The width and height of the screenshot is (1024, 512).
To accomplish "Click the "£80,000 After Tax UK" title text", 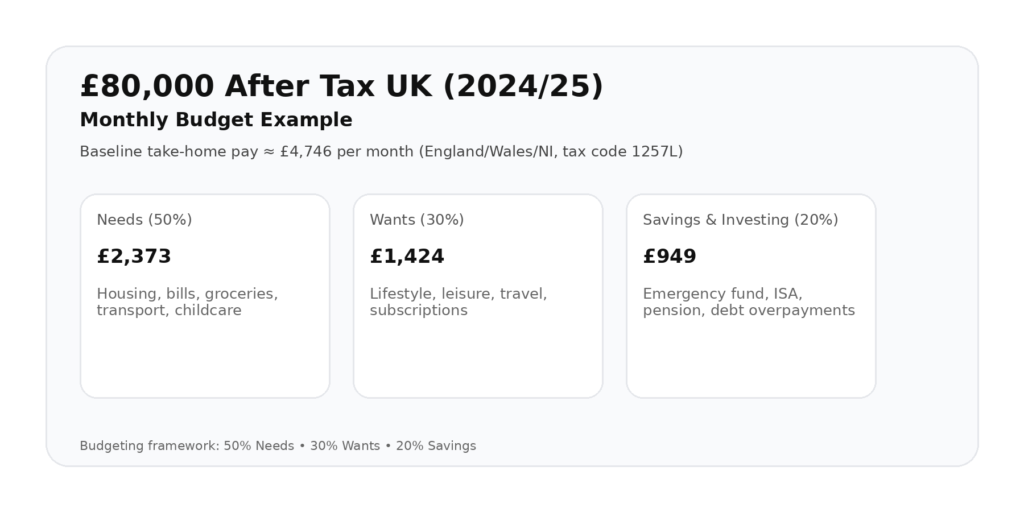I will 256,86.
